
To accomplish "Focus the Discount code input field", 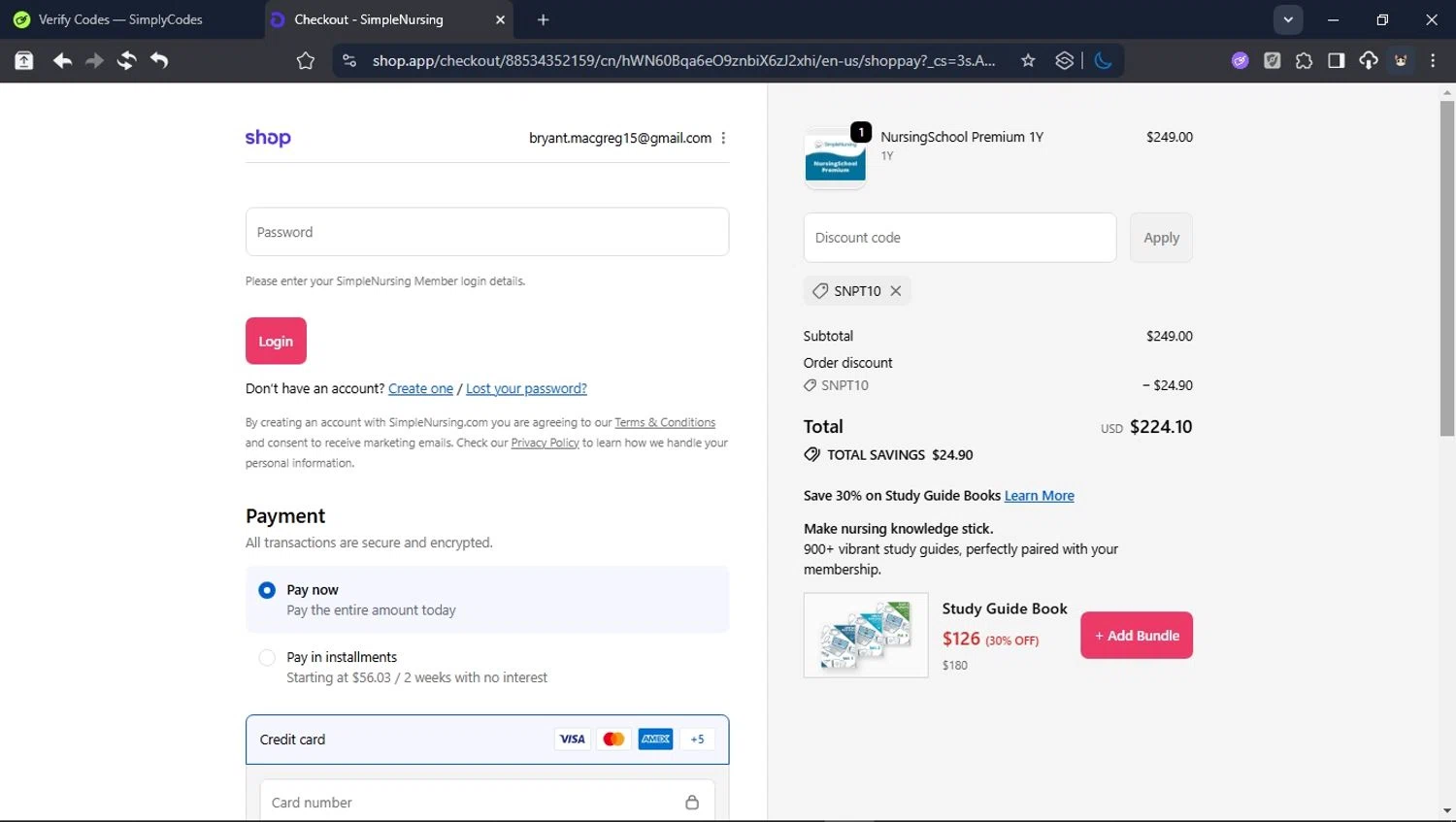I will tap(959, 238).
